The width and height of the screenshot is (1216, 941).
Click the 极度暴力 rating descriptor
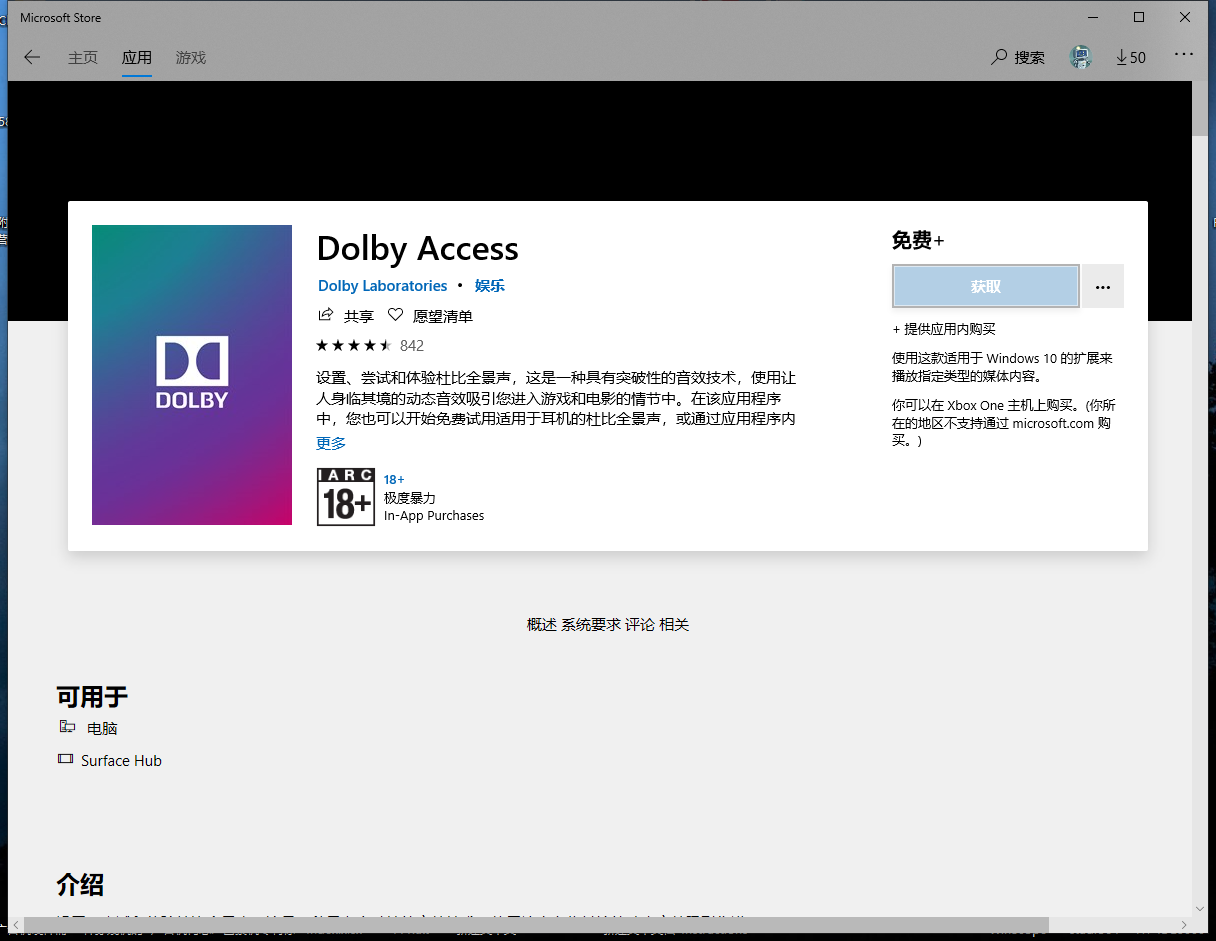pos(410,498)
